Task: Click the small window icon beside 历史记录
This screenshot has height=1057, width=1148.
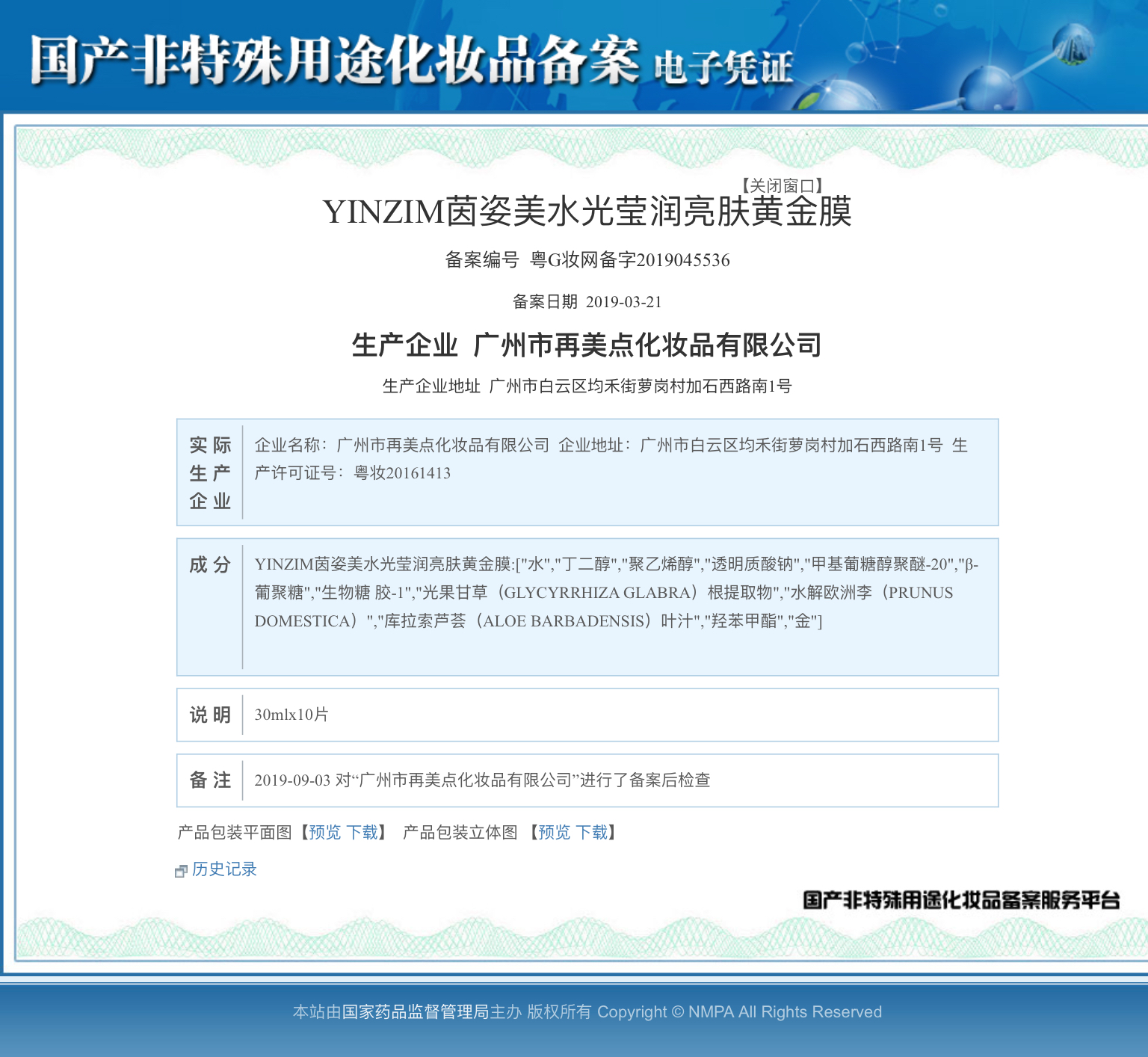Action: (x=181, y=871)
